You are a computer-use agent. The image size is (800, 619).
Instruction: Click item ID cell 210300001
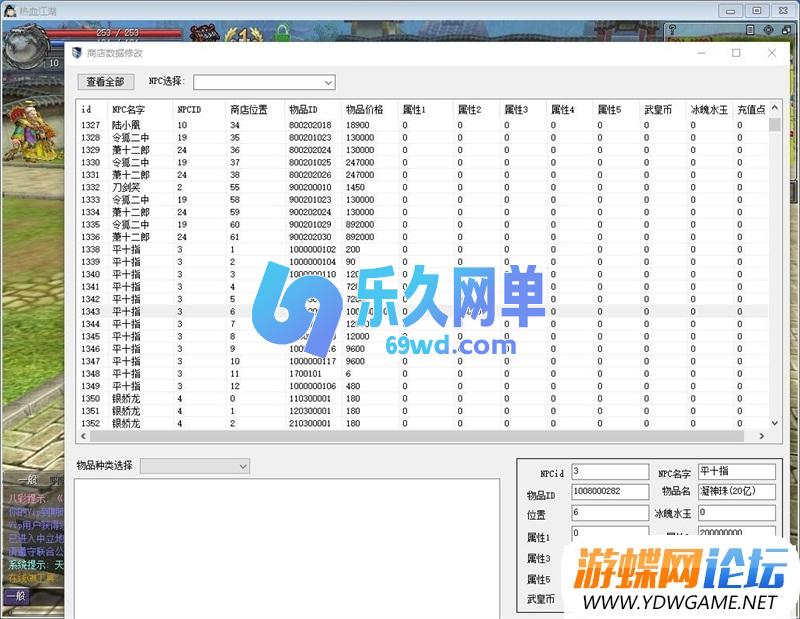click(310, 424)
